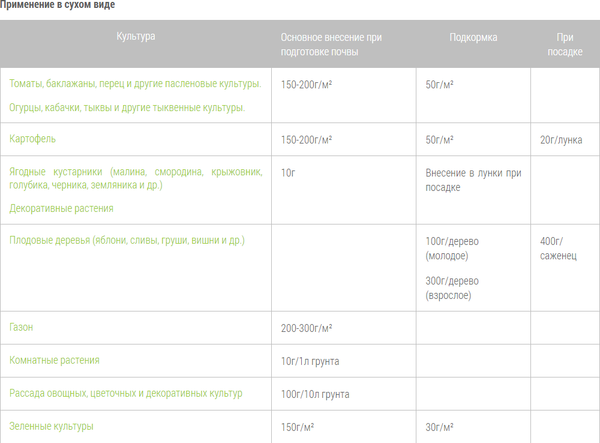Click the "Картофель" crop link

click(x=32, y=138)
